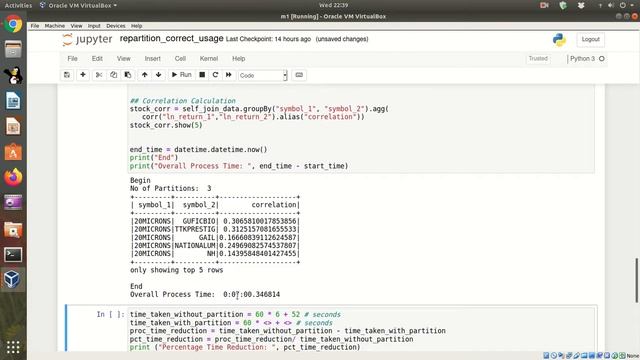
Task: Open VirtualBox from the dock
Action: tap(12, 280)
